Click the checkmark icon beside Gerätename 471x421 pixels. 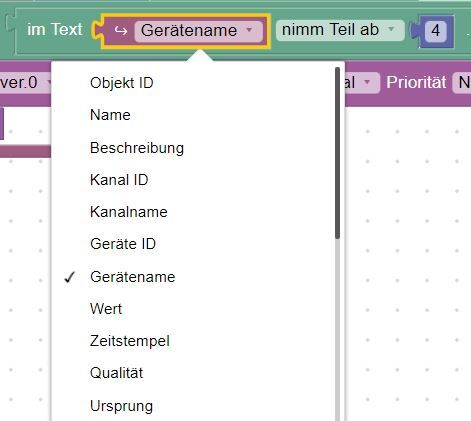[x=70, y=277]
